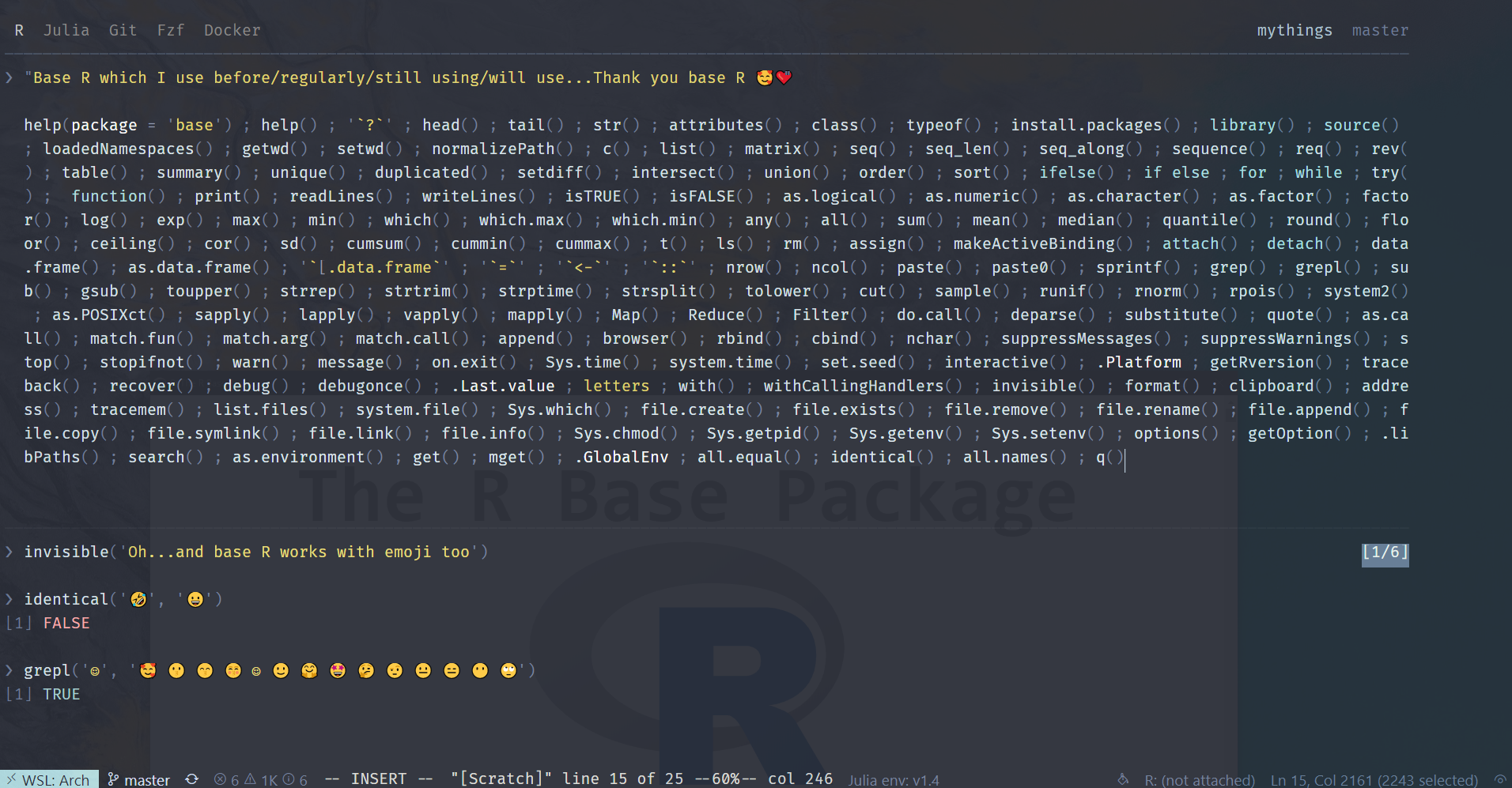The image size is (1512, 788).
Task: Click the grinning emoji in identical call
Action: (195, 599)
